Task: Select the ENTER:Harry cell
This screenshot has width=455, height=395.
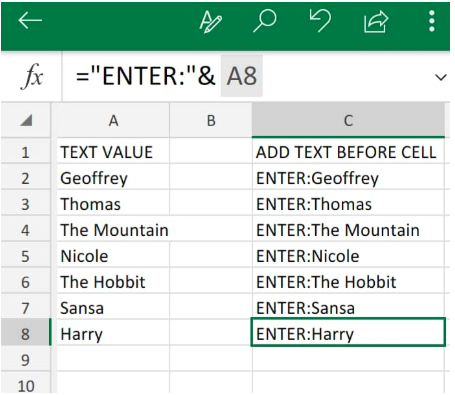Action: (x=348, y=332)
